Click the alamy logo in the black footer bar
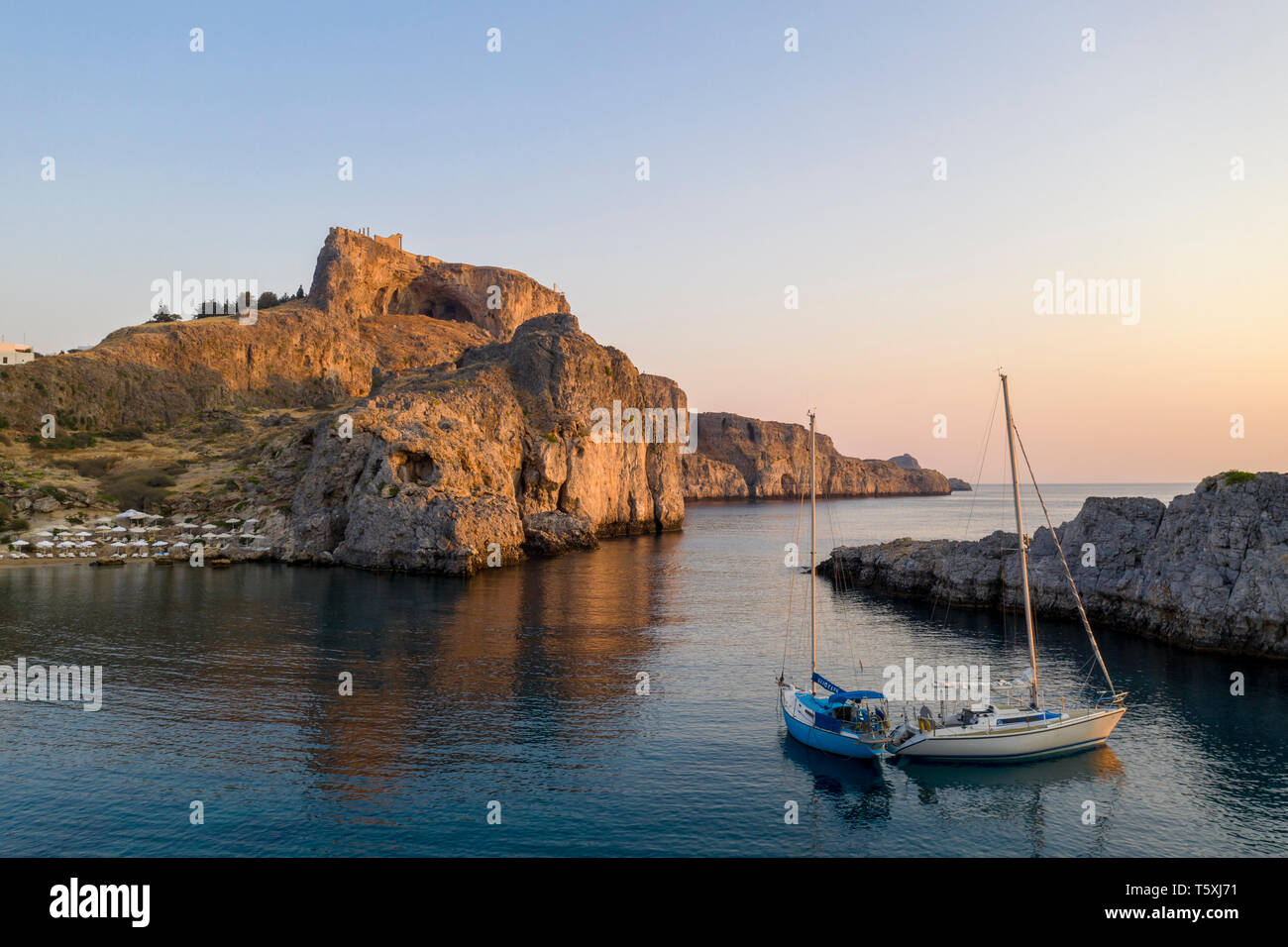The height and width of the screenshot is (947, 1288). 100,902
